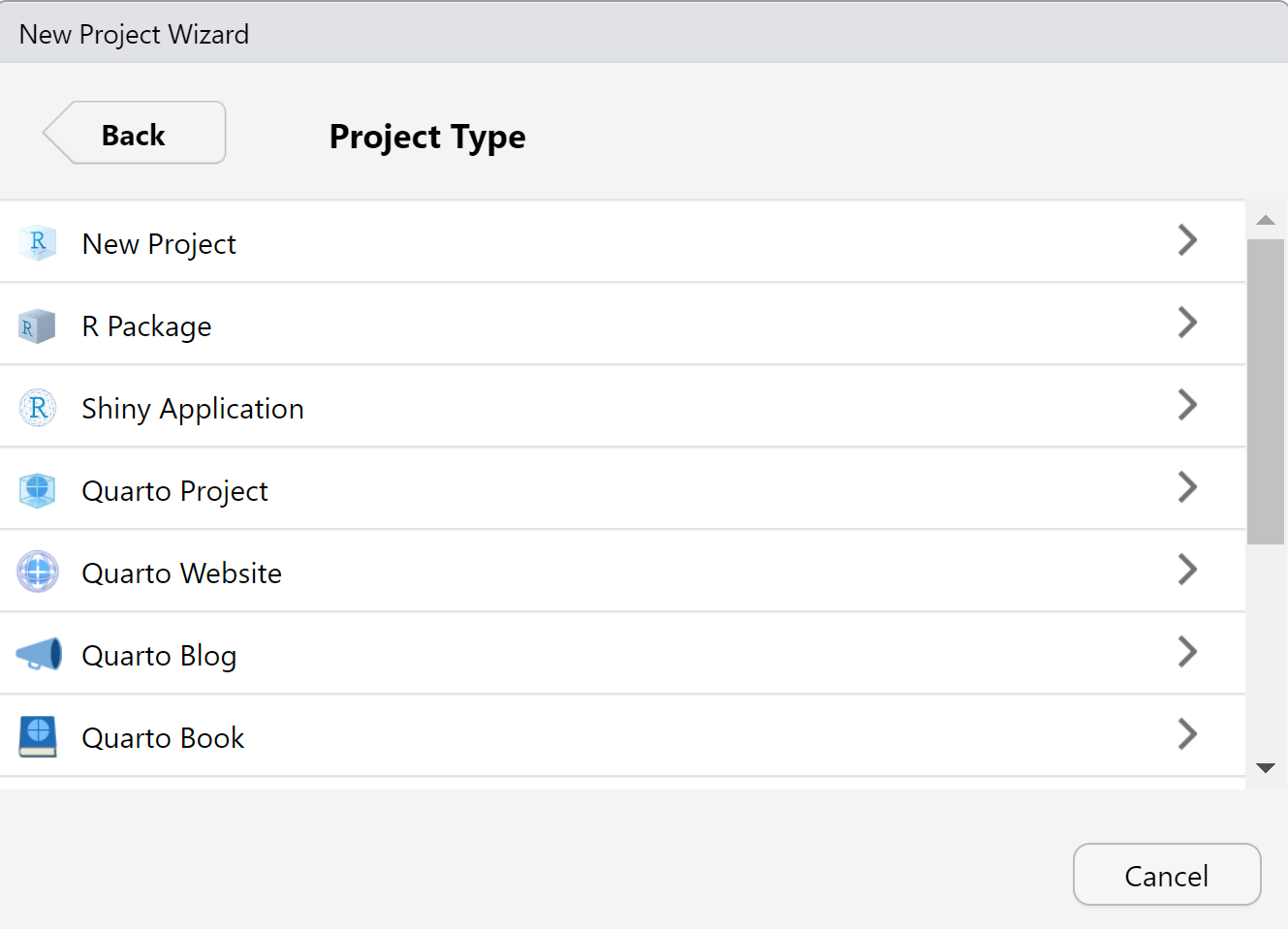Click the project list scrollbar thumb

click(1265, 390)
